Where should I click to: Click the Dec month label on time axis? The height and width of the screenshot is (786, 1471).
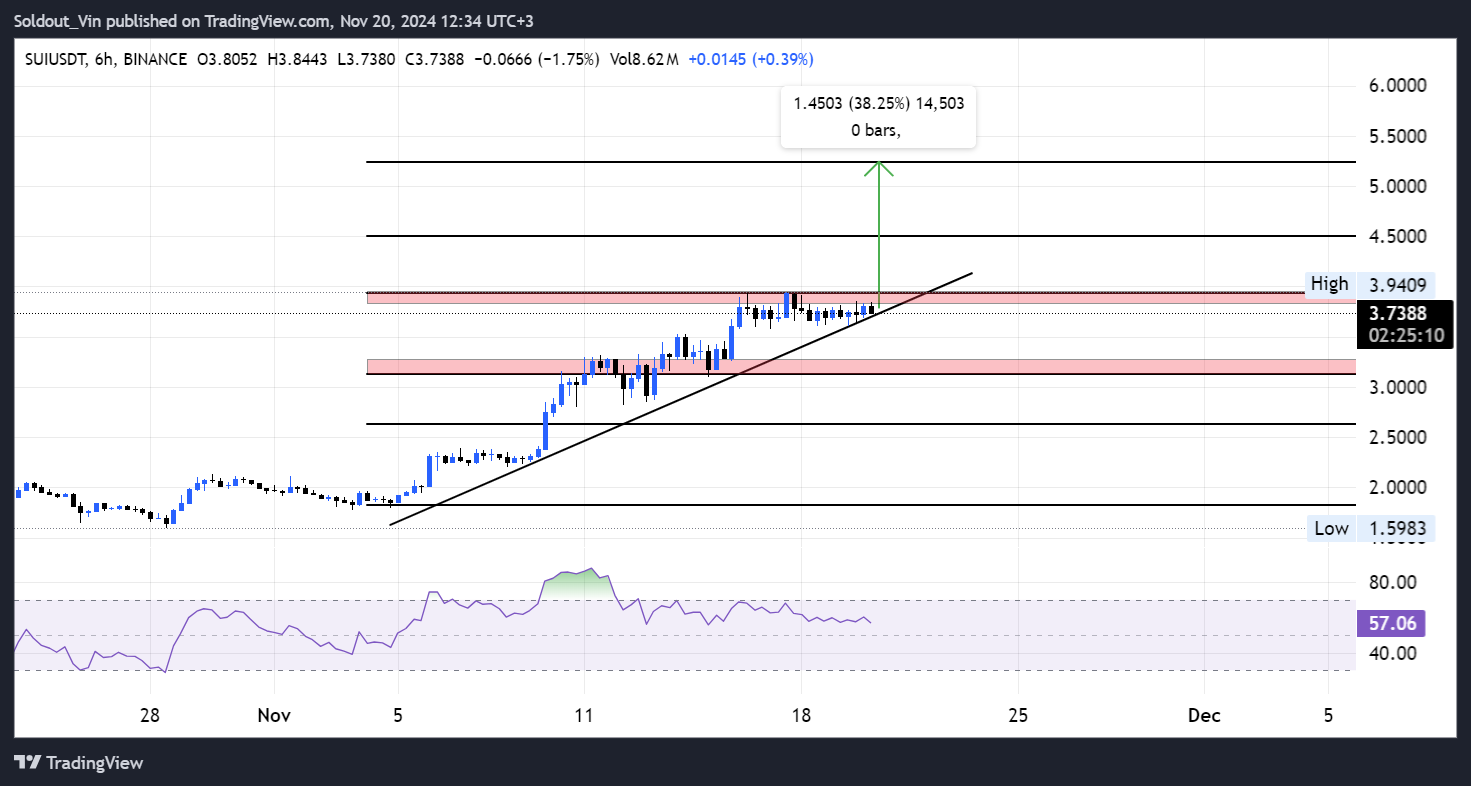[1204, 716]
